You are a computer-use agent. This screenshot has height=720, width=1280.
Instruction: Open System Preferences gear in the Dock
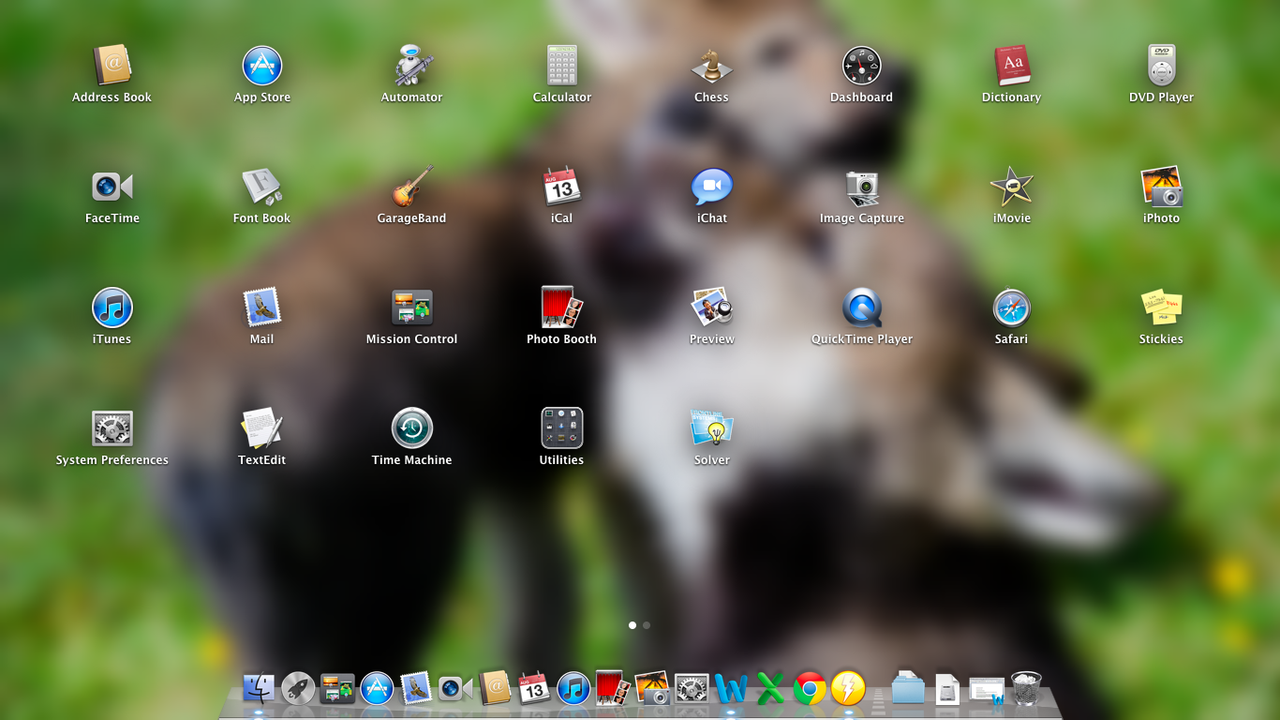(691, 688)
